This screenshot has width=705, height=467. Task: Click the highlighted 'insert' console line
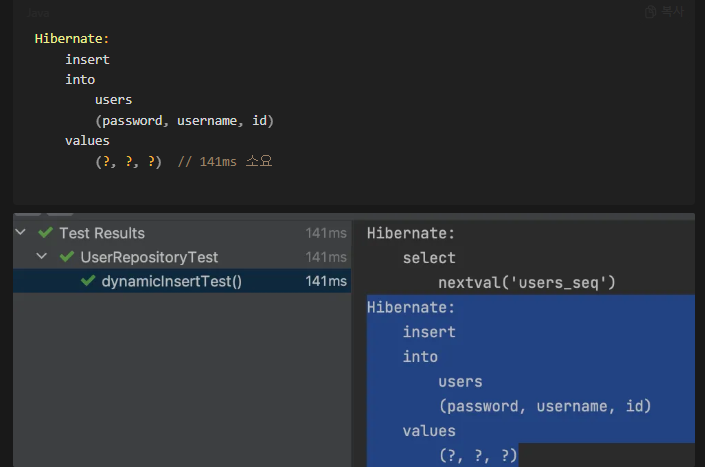[429, 332]
